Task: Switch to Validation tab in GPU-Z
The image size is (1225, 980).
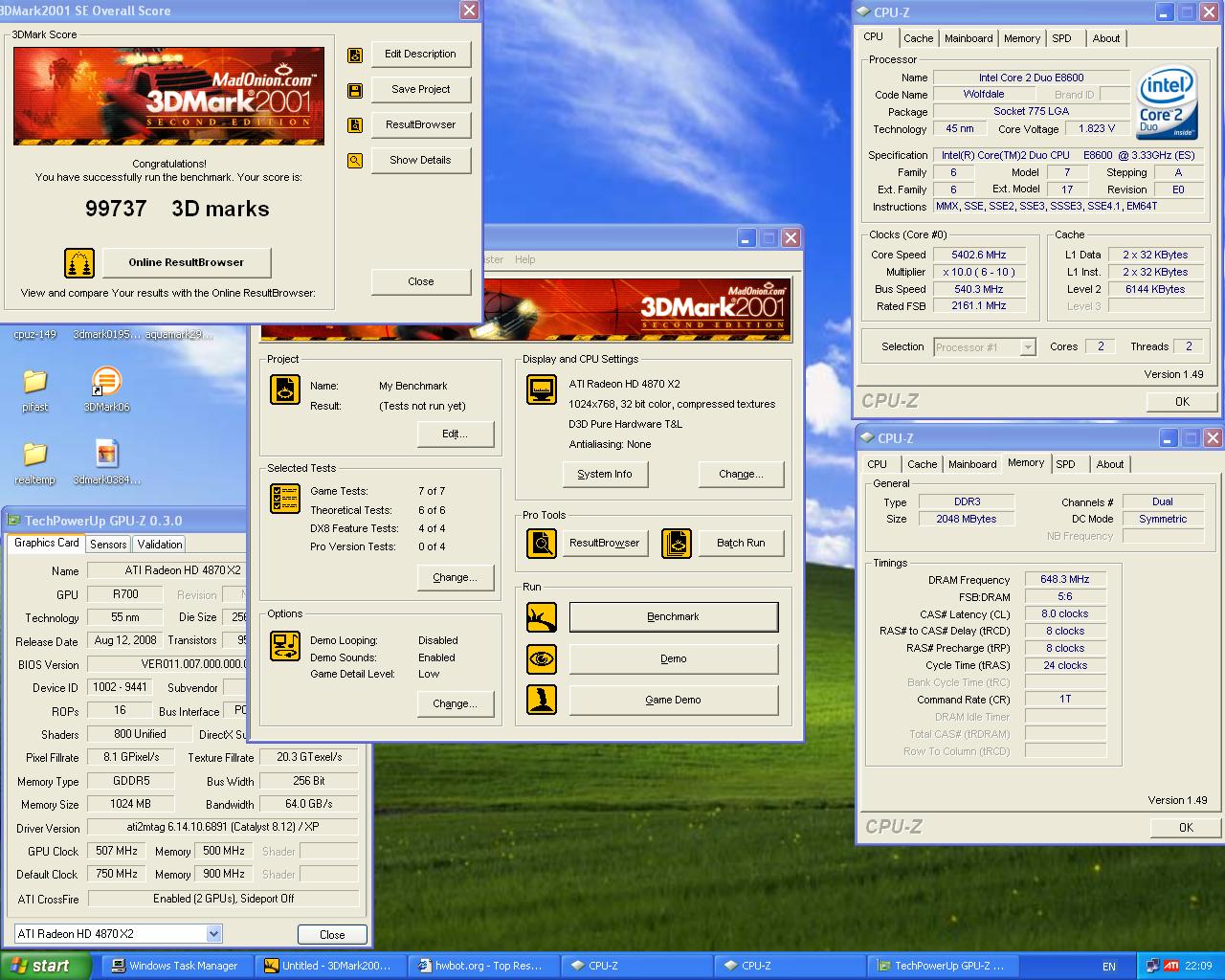Action: [x=160, y=544]
